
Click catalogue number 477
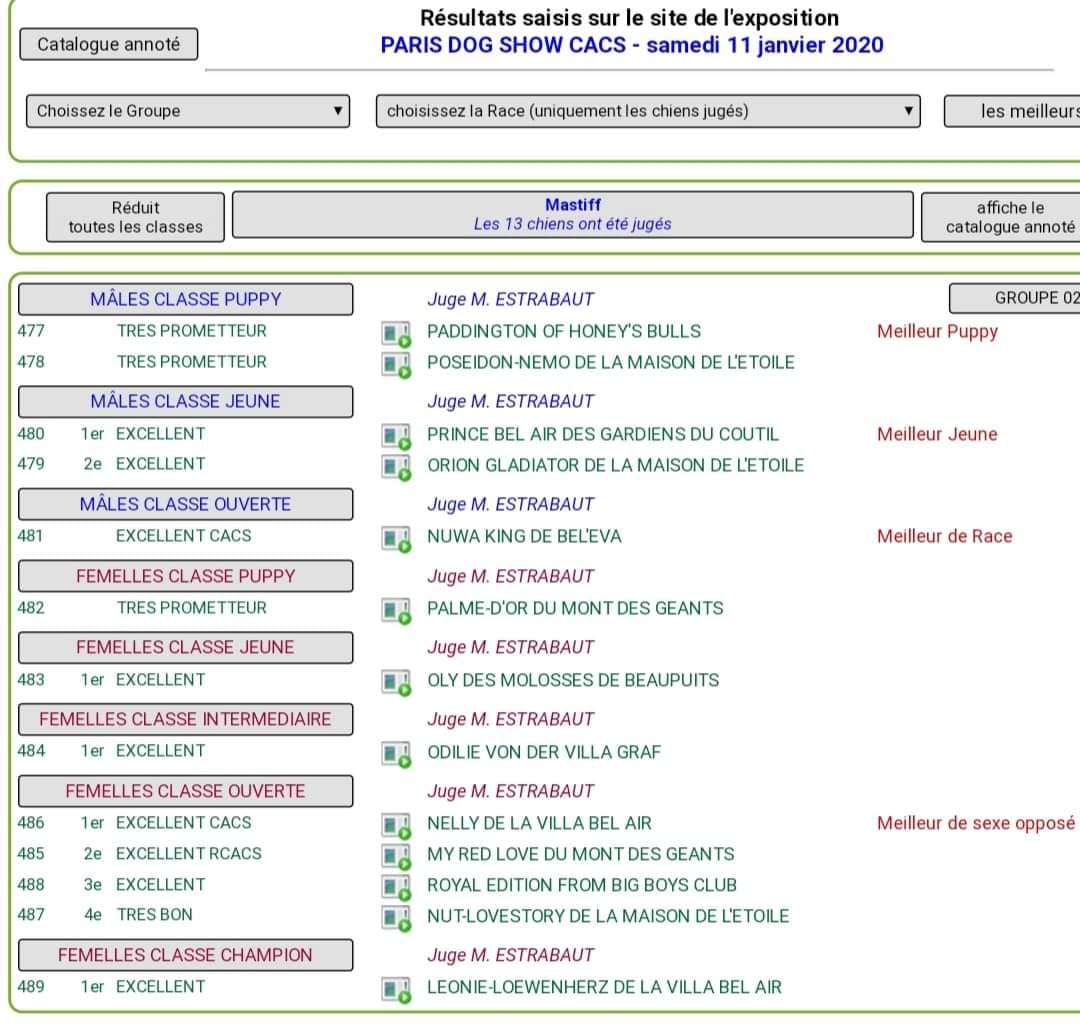[31, 331]
